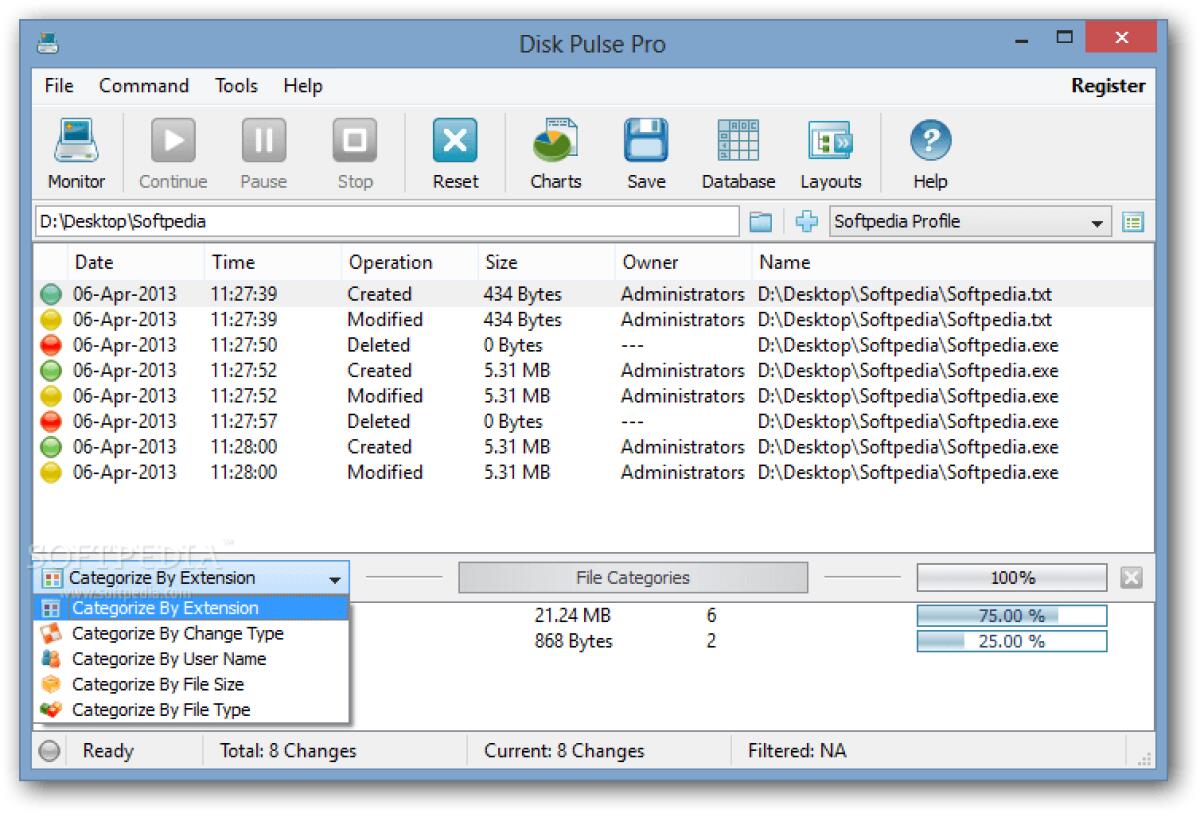
Task: Open the Layouts manager
Action: 831,150
